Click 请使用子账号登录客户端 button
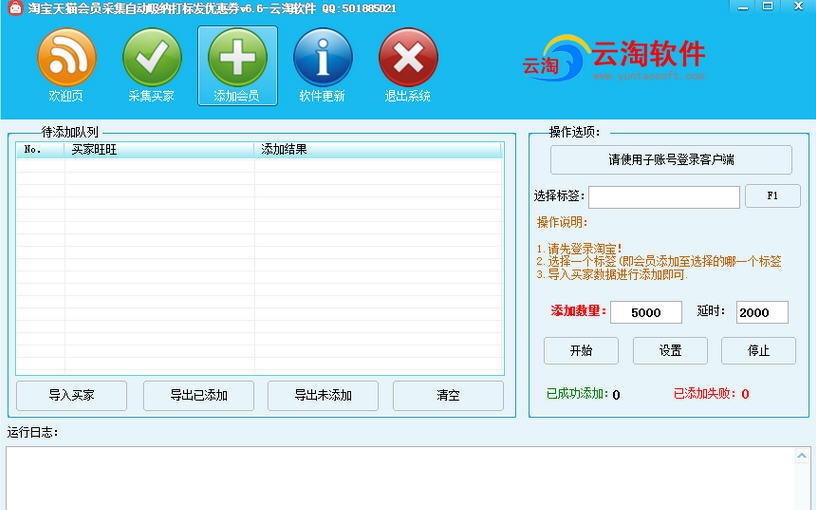Screen dimensions: 816x510 coord(671,160)
